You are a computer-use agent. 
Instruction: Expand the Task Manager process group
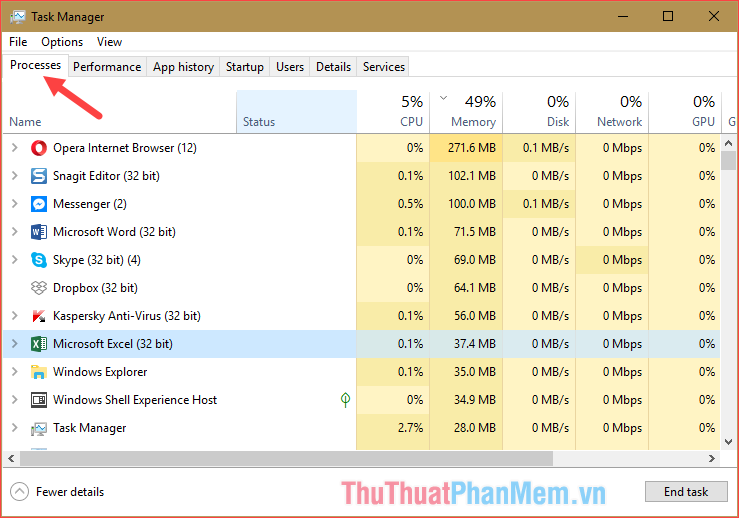point(15,428)
